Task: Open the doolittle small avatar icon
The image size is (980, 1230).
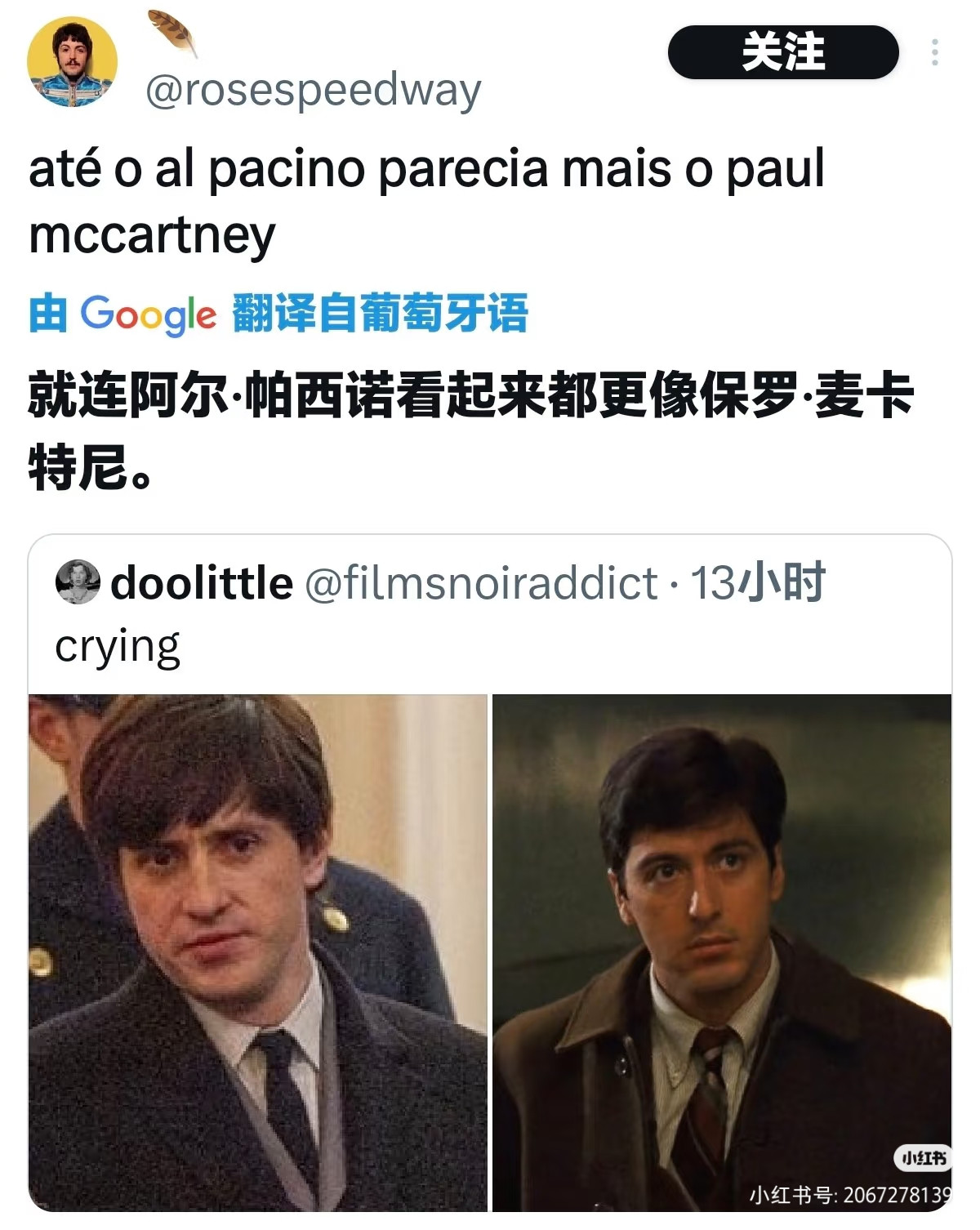Action: point(78,582)
